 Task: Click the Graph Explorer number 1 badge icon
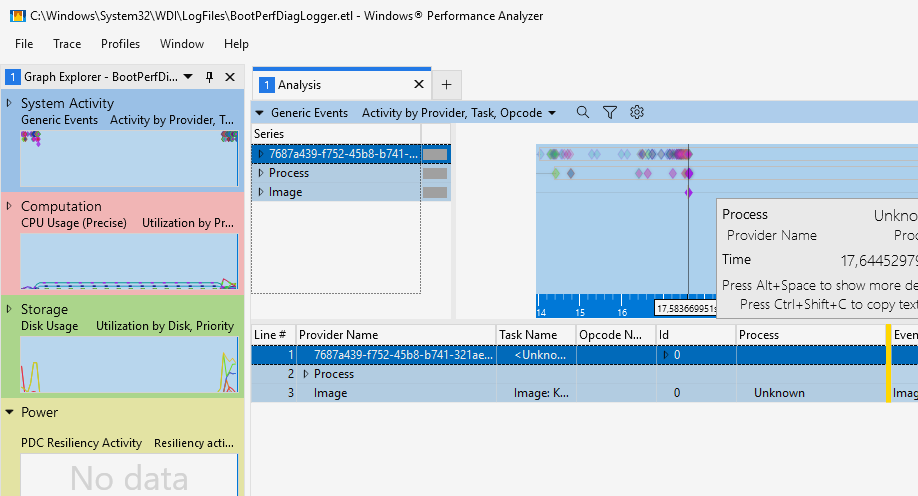tap(12, 77)
